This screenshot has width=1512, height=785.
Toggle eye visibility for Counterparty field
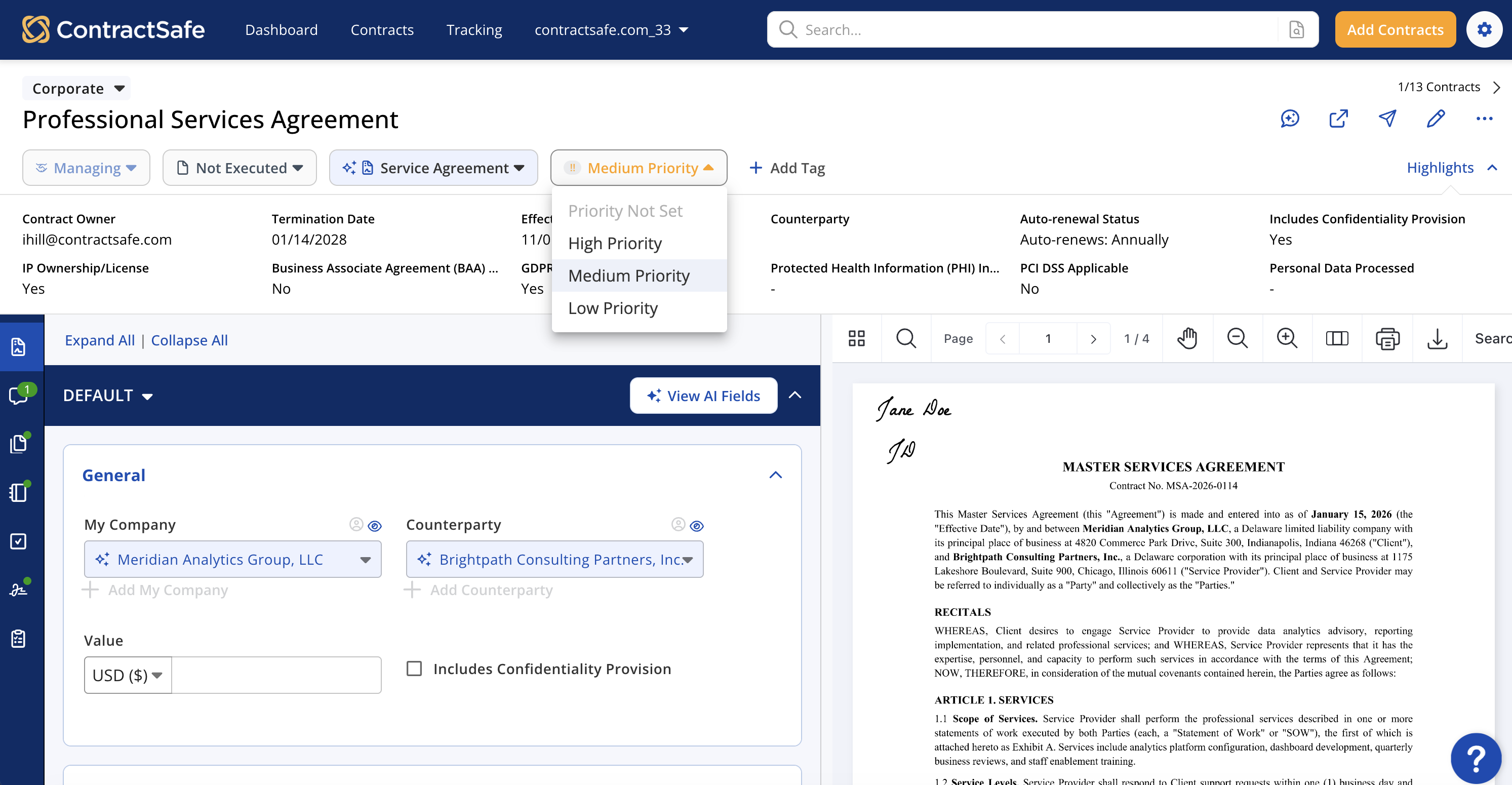coord(697,526)
